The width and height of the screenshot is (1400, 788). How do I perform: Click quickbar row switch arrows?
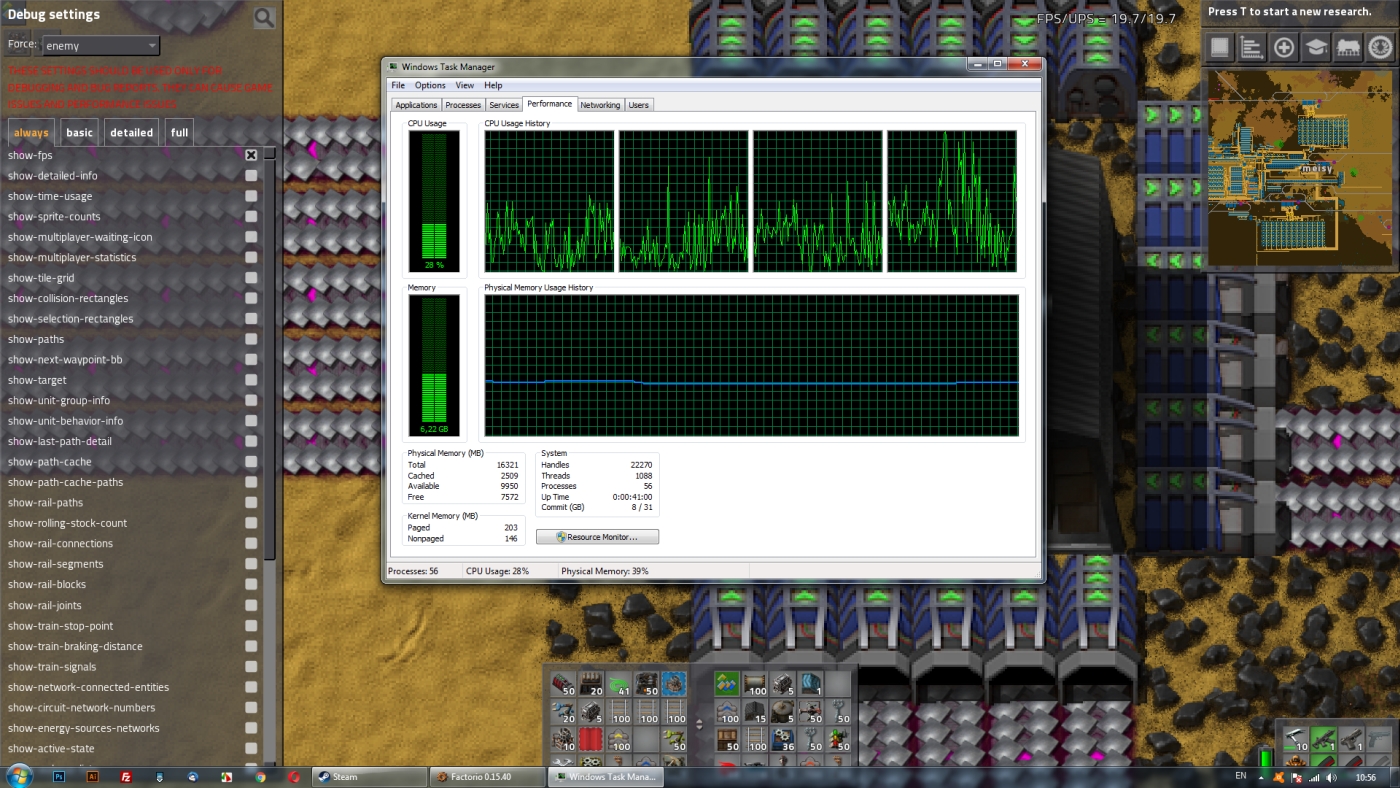(699, 724)
